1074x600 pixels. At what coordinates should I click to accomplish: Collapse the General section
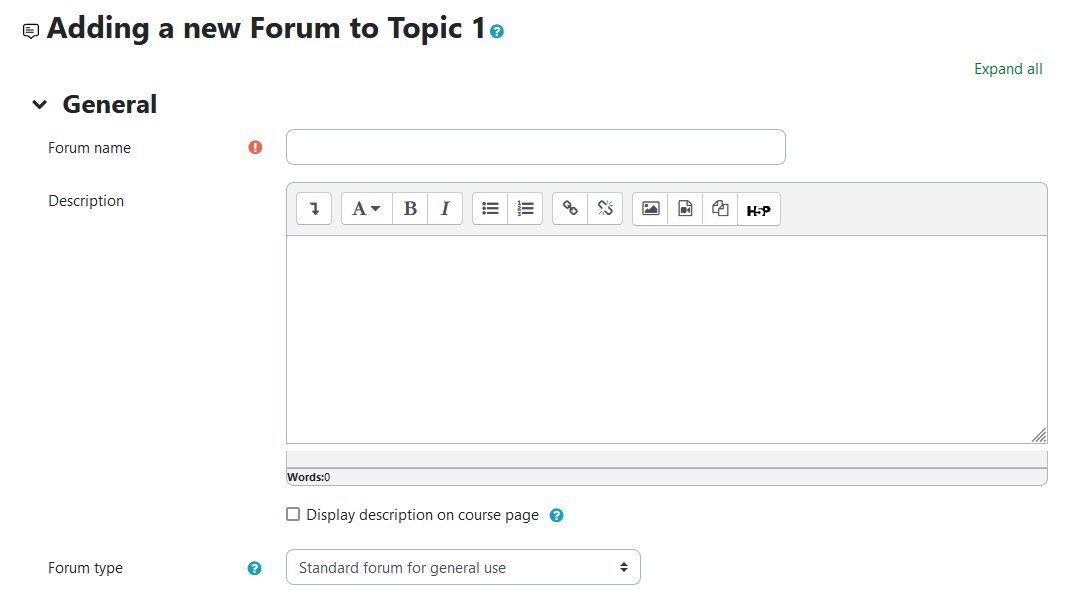click(39, 104)
